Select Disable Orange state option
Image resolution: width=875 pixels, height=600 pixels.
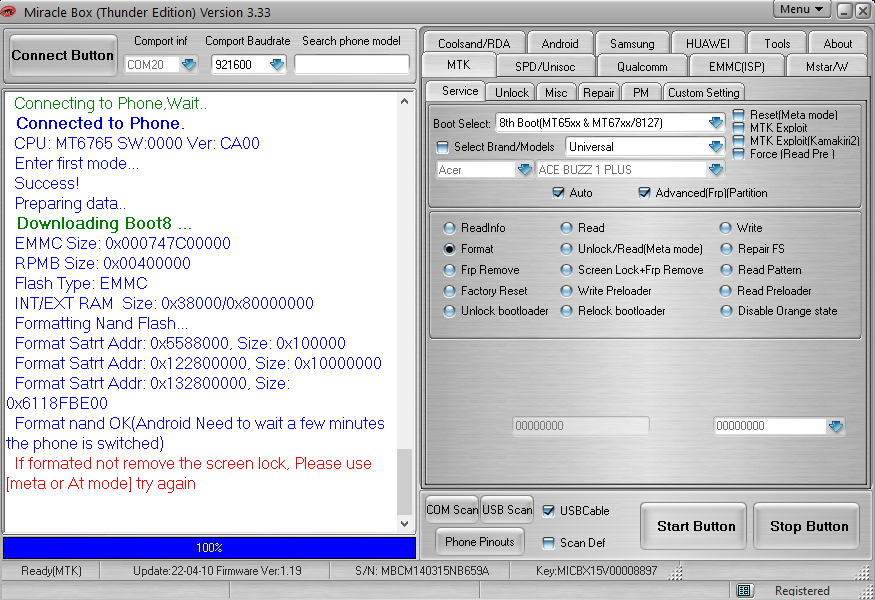(725, 311)
